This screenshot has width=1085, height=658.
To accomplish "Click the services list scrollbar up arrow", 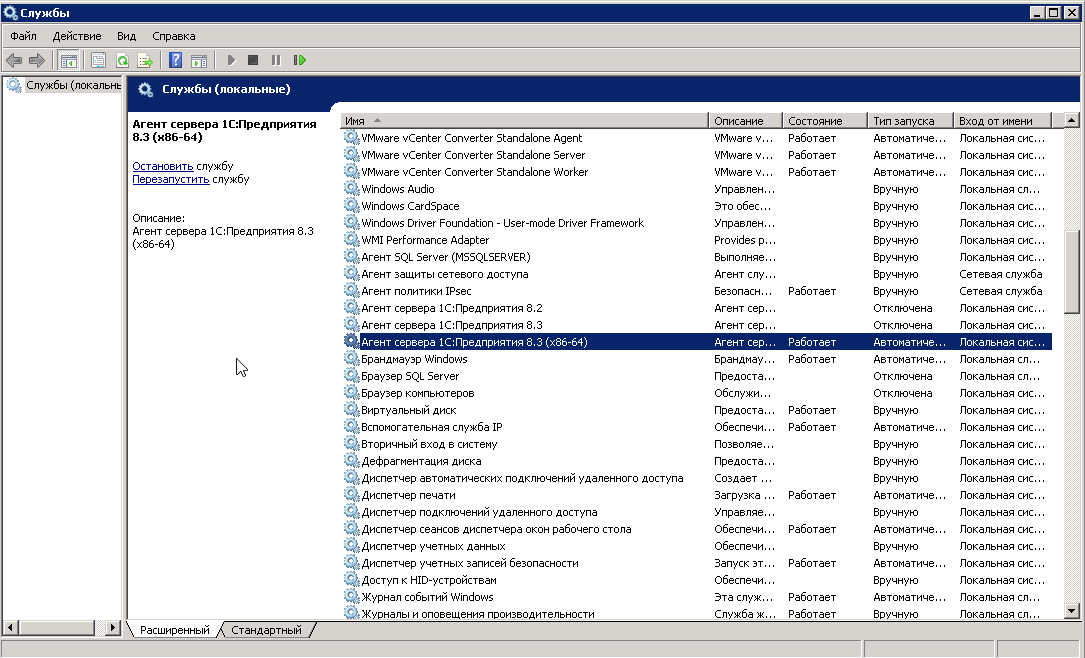I will pyautogui.click(x=1072, y=120).
